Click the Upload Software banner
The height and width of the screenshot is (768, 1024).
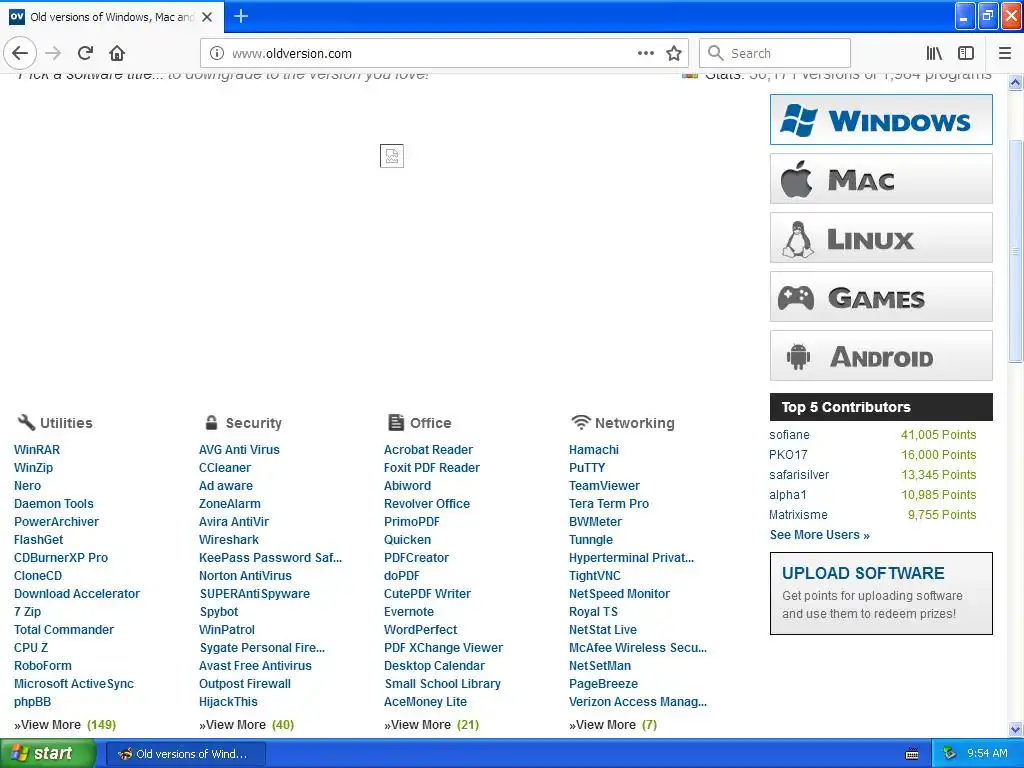(881, 594)
